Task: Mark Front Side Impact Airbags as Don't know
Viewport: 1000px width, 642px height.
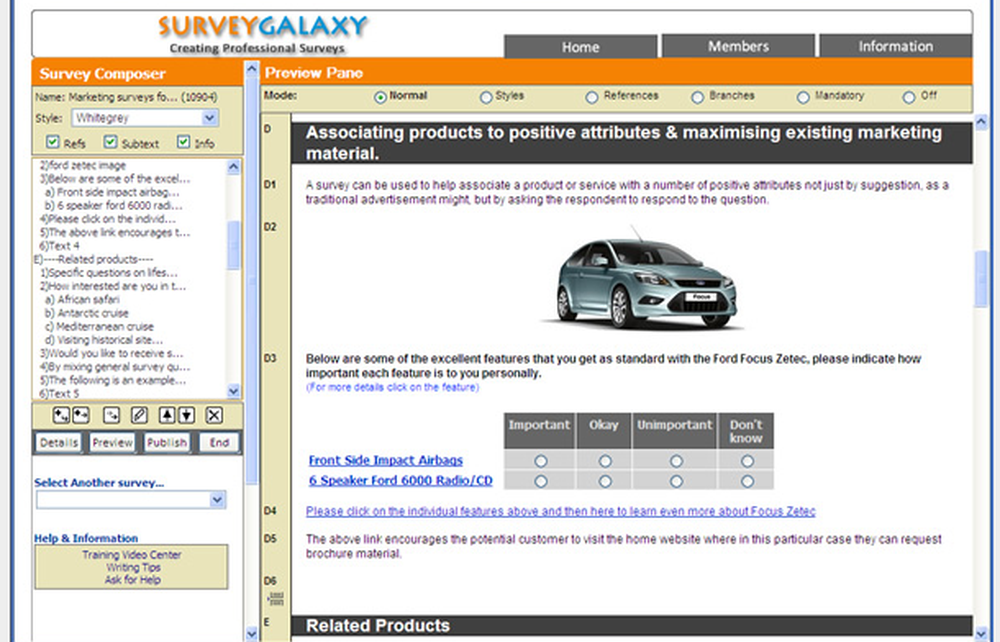Action: click(747, 460)
